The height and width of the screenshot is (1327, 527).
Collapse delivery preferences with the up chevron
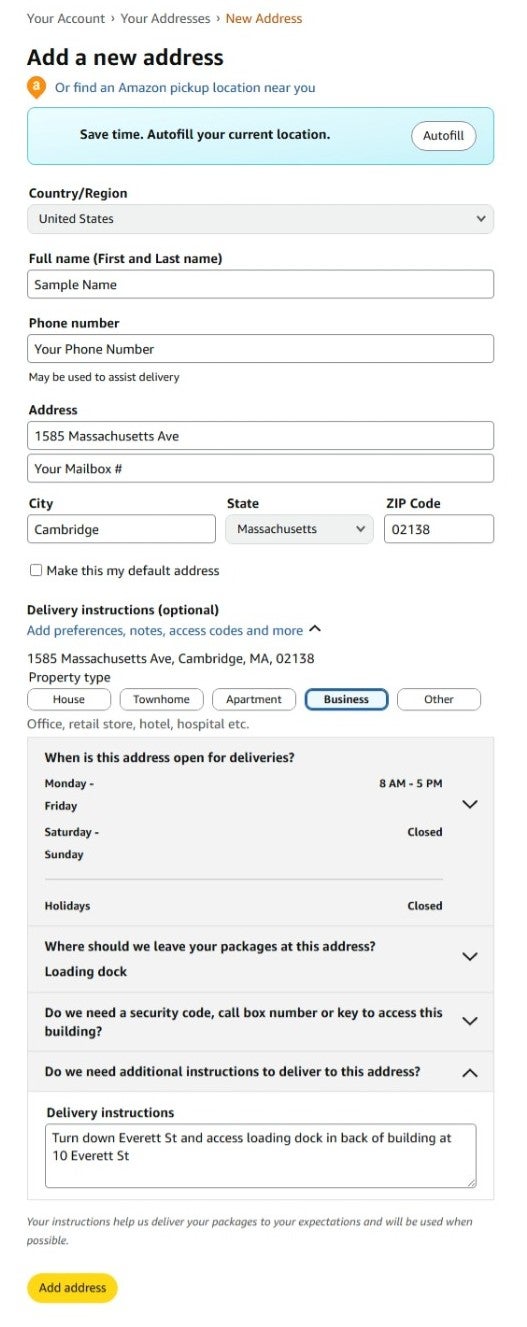(x=315, y=630)
